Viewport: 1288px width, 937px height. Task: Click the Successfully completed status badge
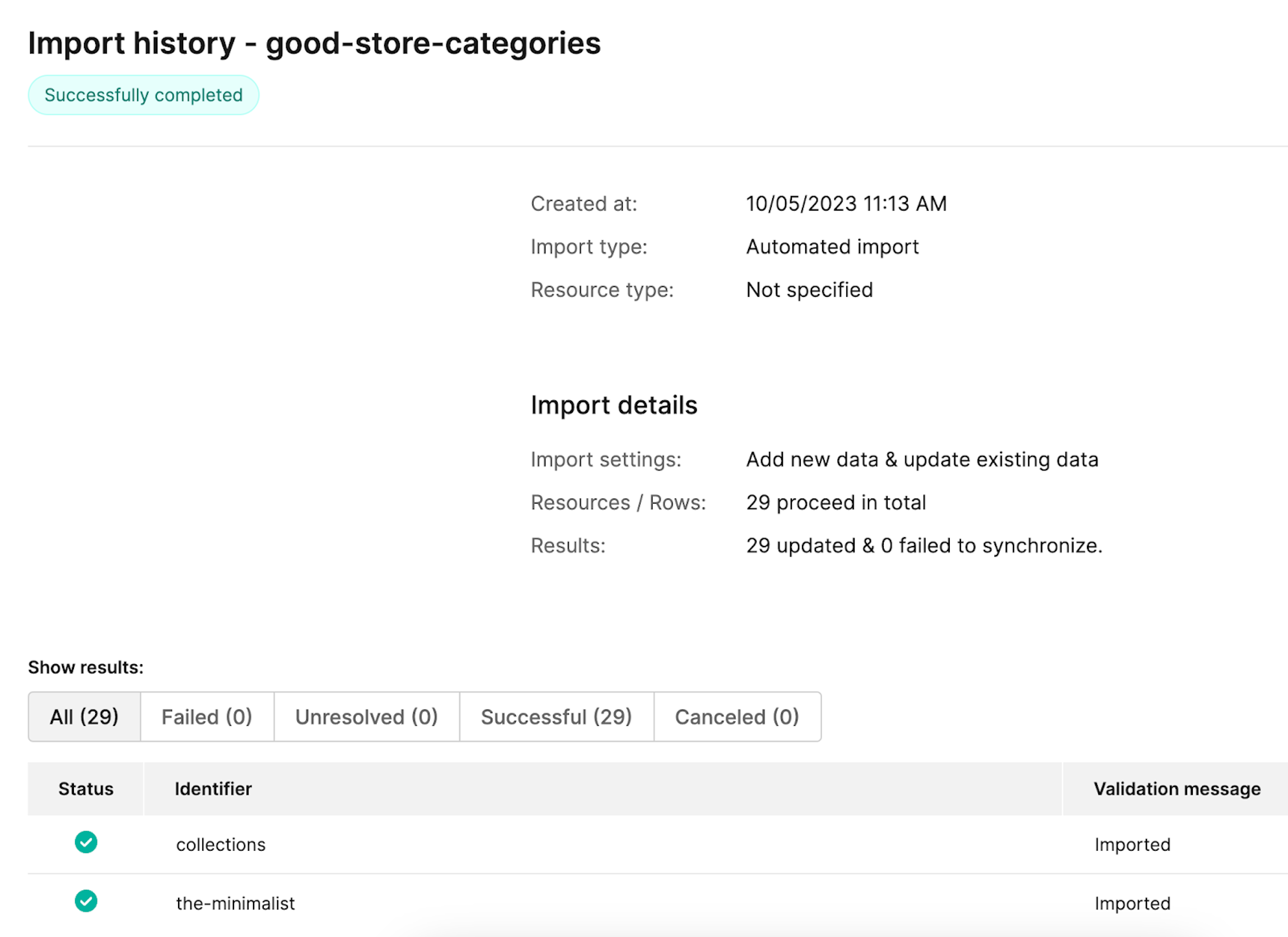coord(144,95)
